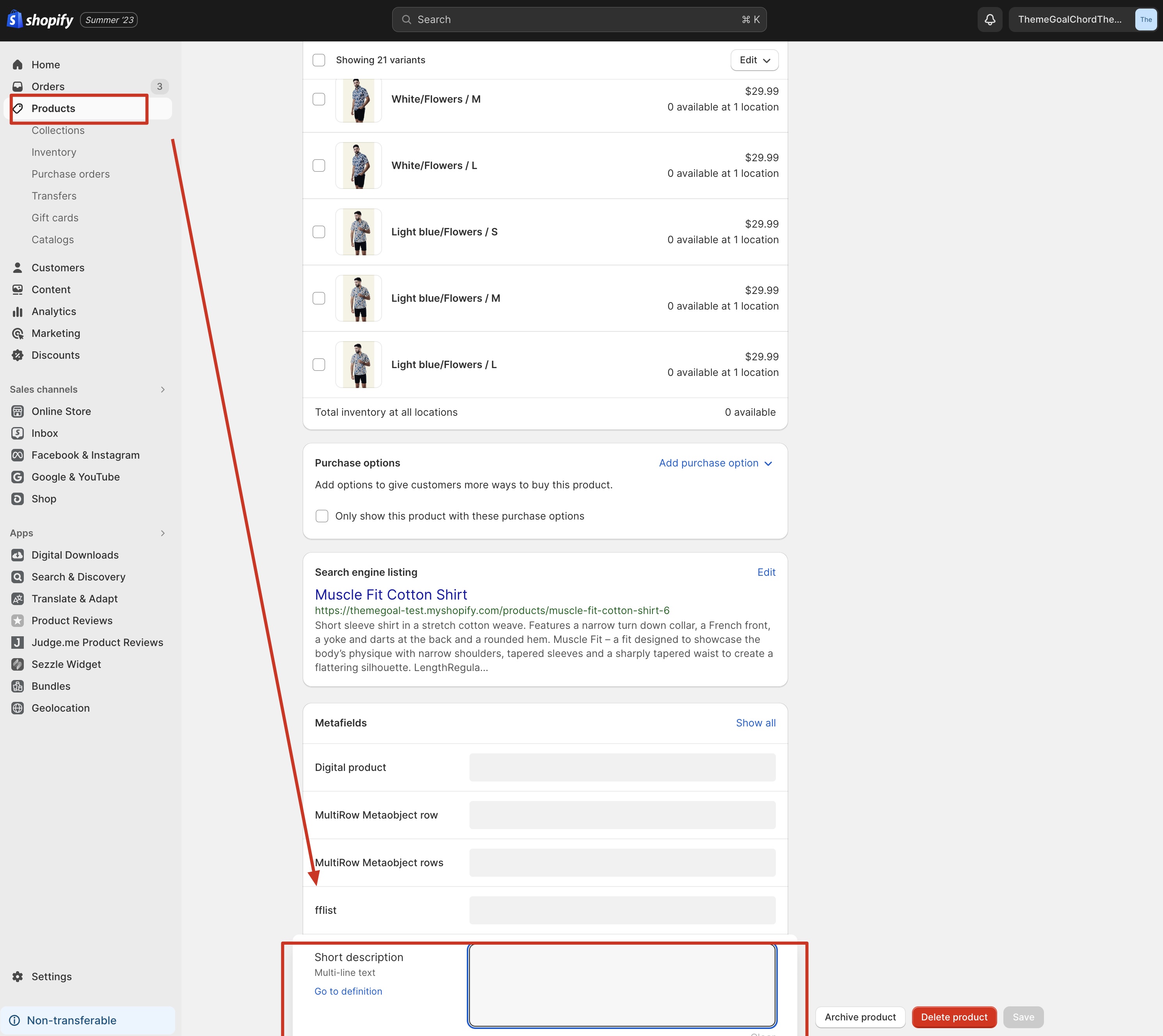
Task: Check the Light blue/Flowers / M variant
Action: pyautogui.click(x=318, y=298)
